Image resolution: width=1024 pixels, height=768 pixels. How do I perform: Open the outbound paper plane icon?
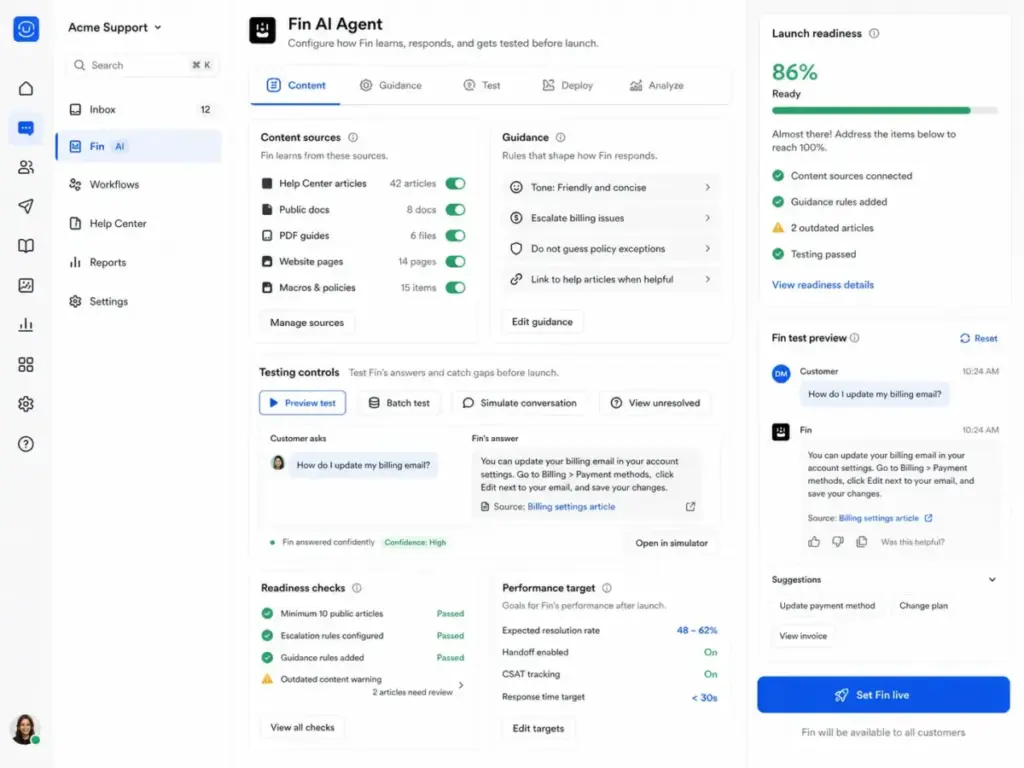tap(25, 206)
